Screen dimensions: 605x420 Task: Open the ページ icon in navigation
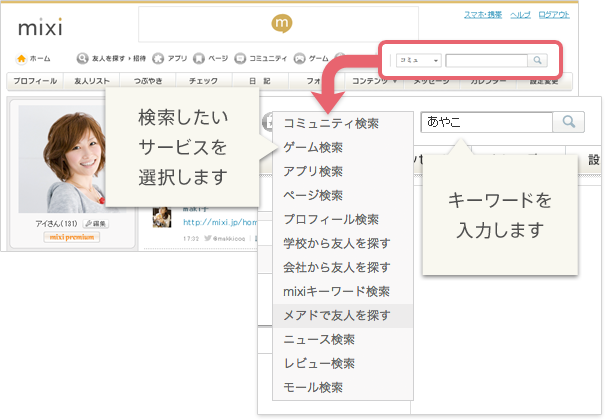coord(198,58)
